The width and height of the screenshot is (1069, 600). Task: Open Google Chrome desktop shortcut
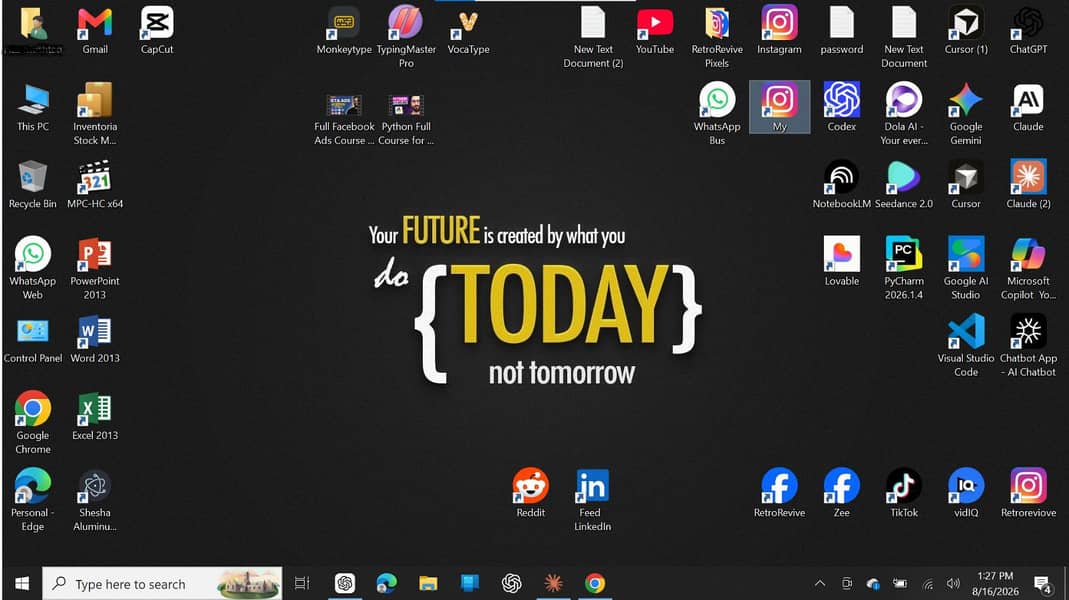point(33,423)
